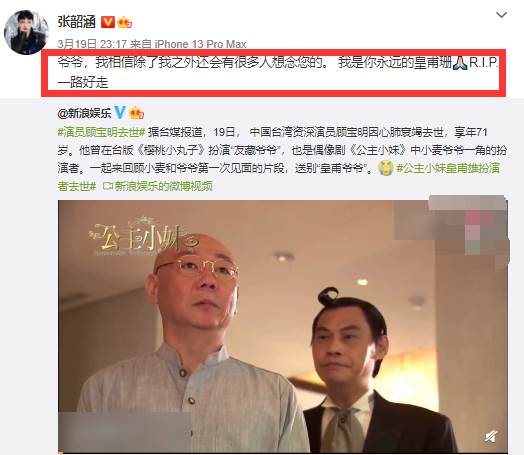Open the @新浪娱乐 account link
524x455 pixels.
pos(84,113)
